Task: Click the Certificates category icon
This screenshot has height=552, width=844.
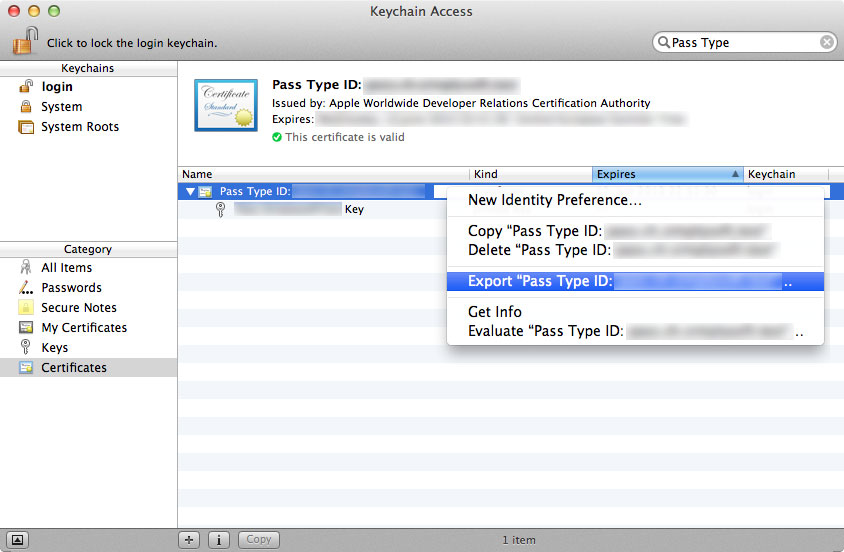Action: click(26, 367)
